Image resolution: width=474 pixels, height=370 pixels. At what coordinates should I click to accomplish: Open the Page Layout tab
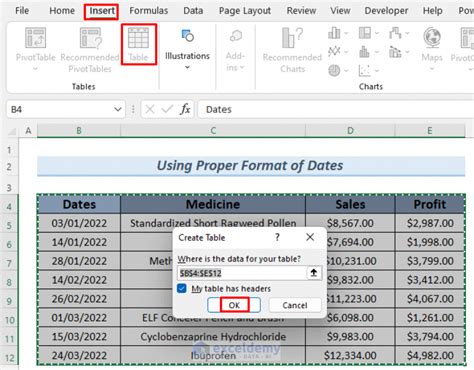245,11
